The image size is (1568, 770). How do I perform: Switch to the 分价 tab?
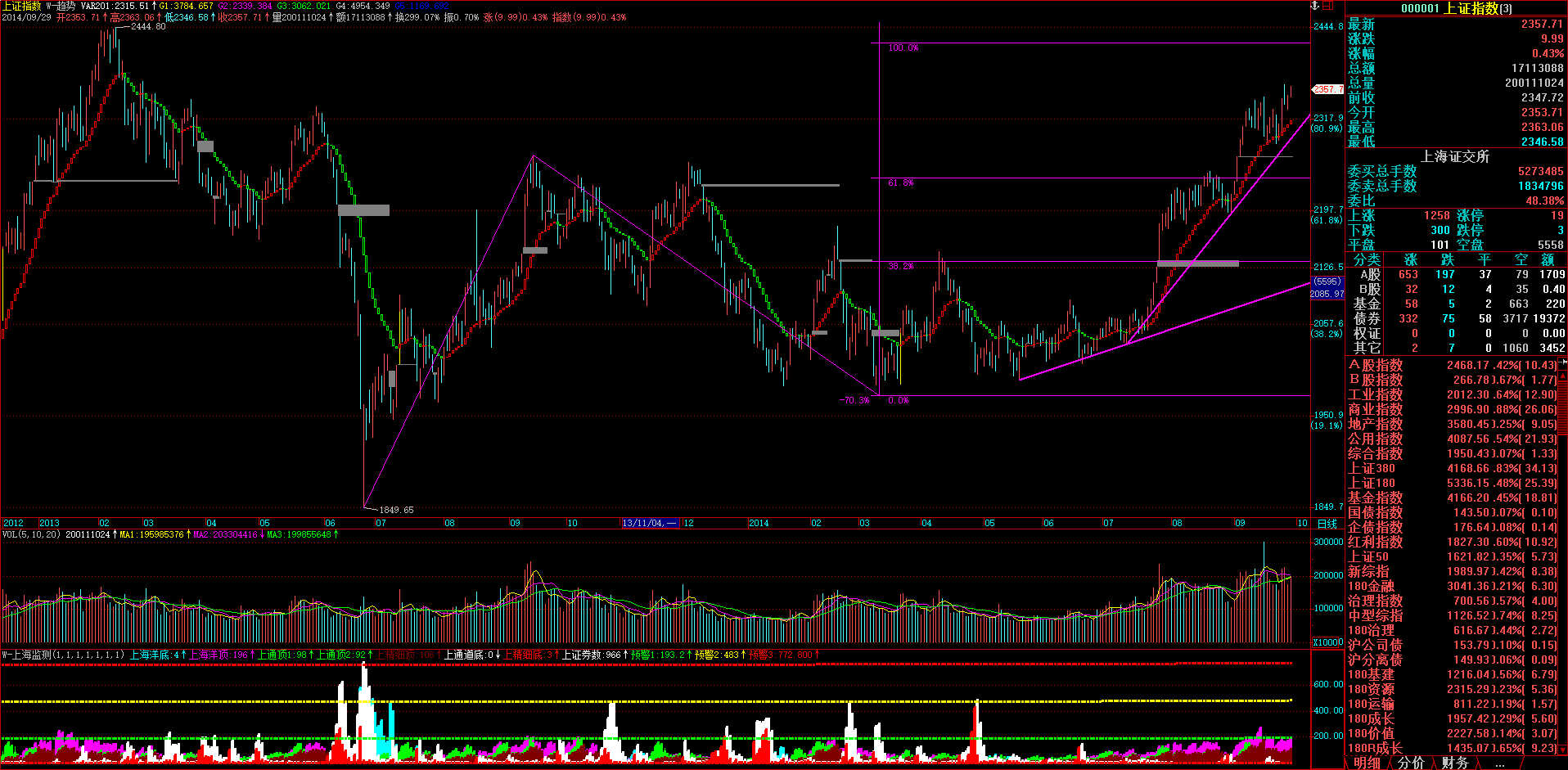pos(1411,763)
